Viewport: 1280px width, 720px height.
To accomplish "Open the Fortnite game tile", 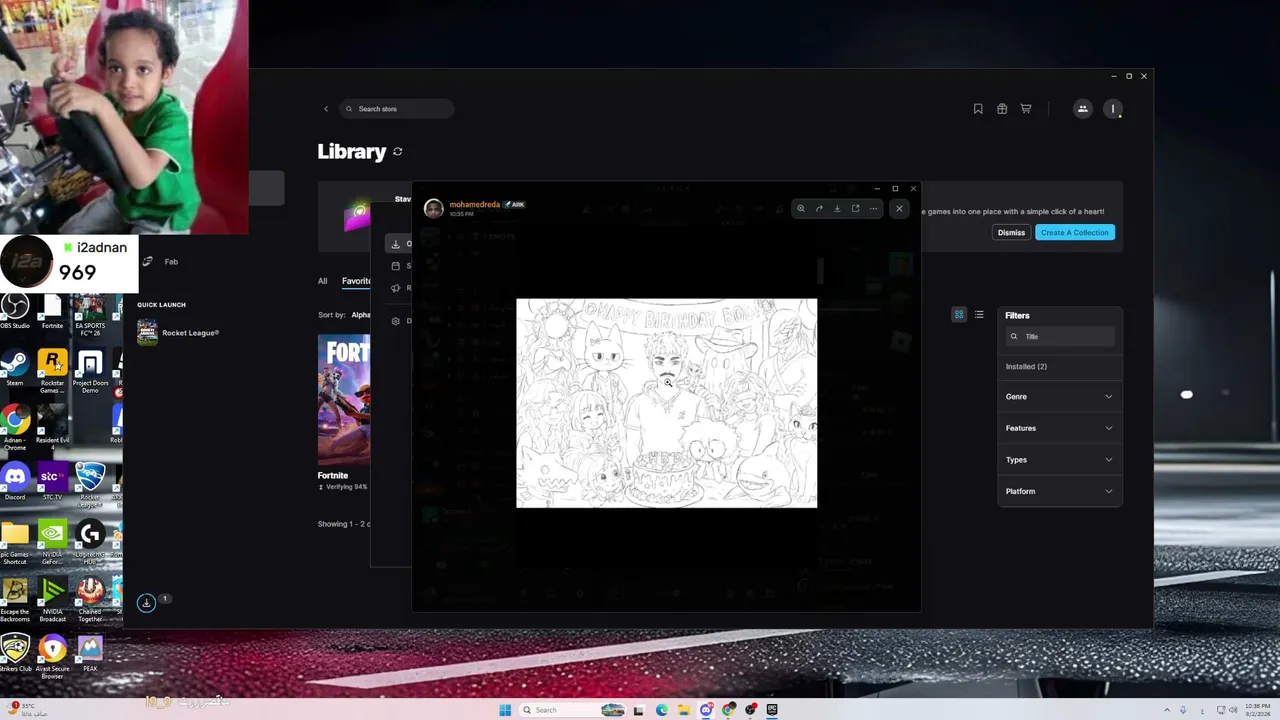I will pyautogui.click(x=344, y=400).
